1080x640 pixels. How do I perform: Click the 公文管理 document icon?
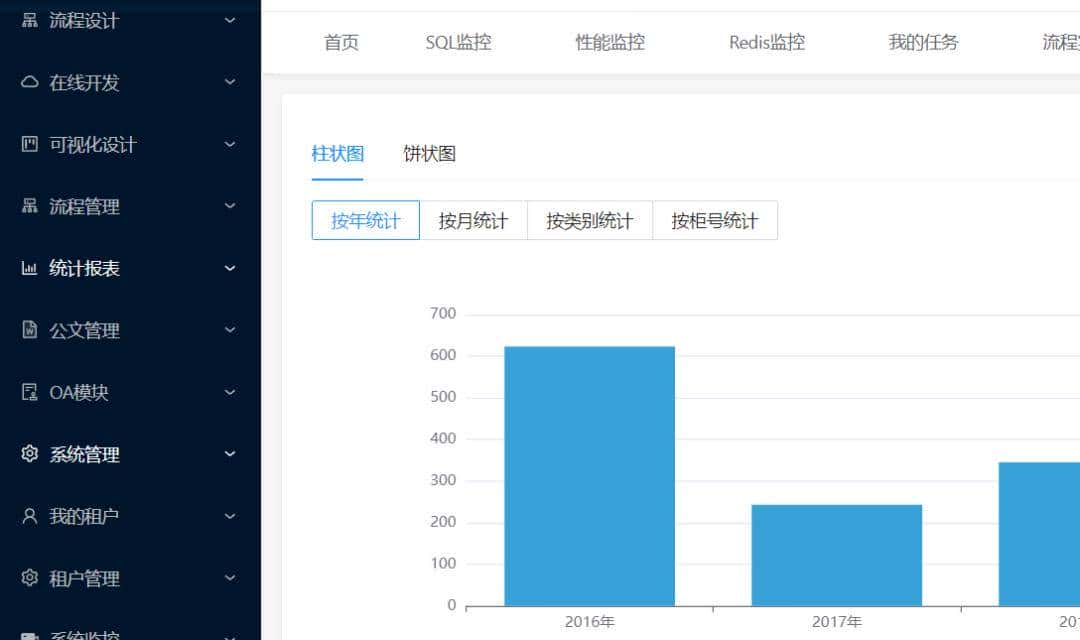pyautogui.click(x=30, y=330)
